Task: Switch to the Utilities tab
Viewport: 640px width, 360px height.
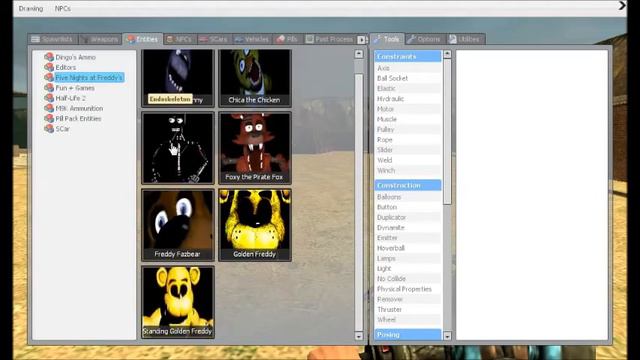Action: [465, 39]
